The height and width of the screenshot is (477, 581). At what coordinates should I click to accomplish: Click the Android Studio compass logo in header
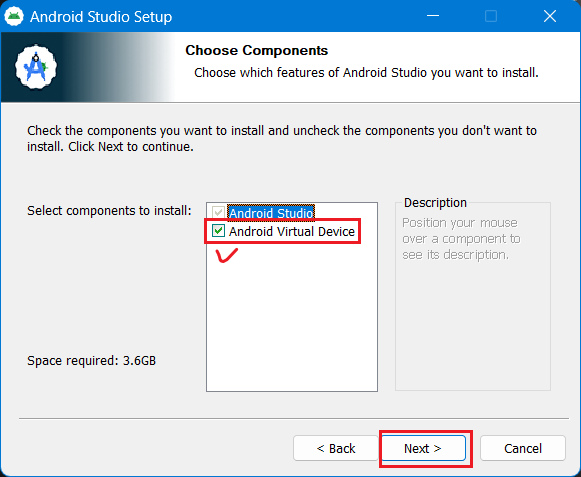[x=36, y=67]
